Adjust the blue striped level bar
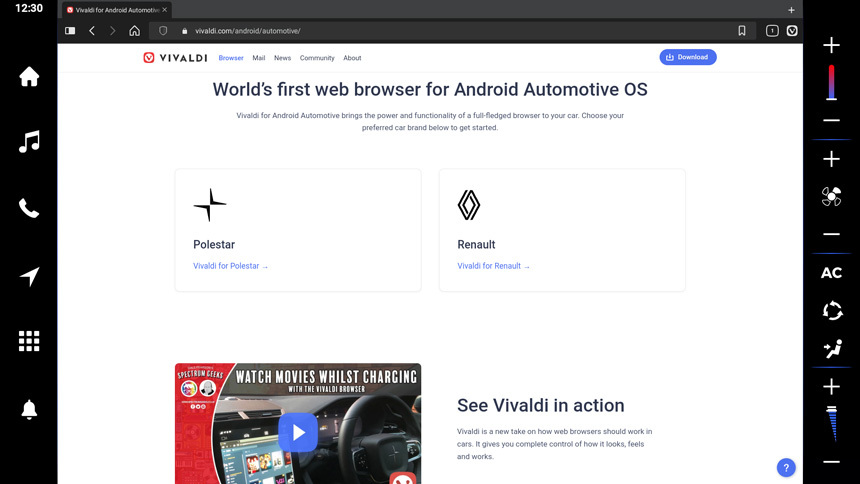 coord(832,424)
